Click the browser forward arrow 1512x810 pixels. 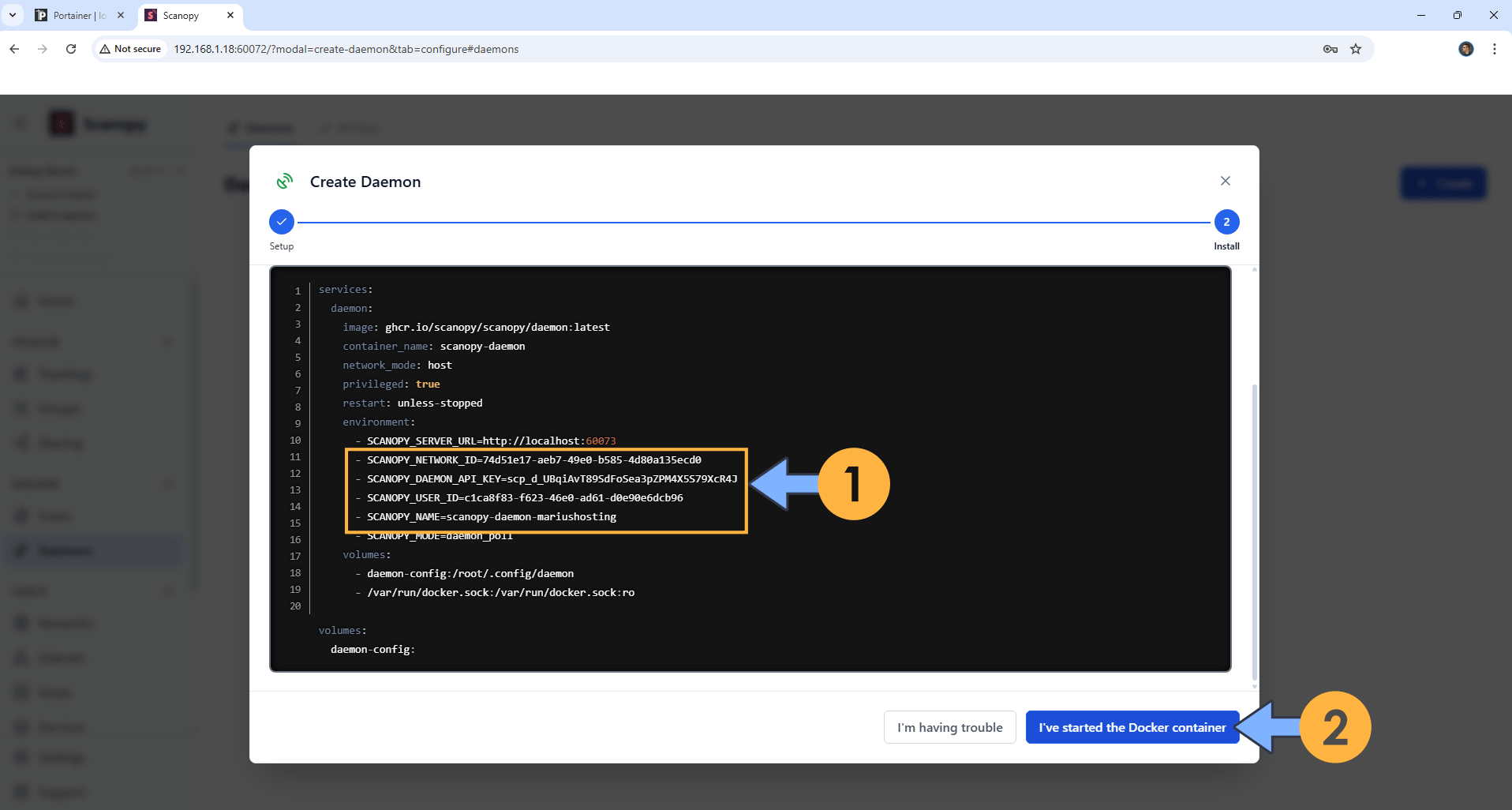[43, 49]
